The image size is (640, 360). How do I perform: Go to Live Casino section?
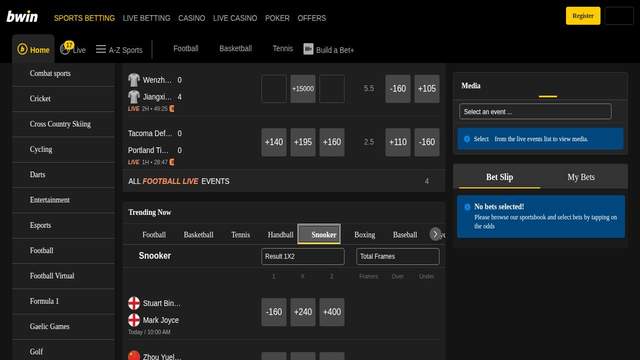point(235,18)
